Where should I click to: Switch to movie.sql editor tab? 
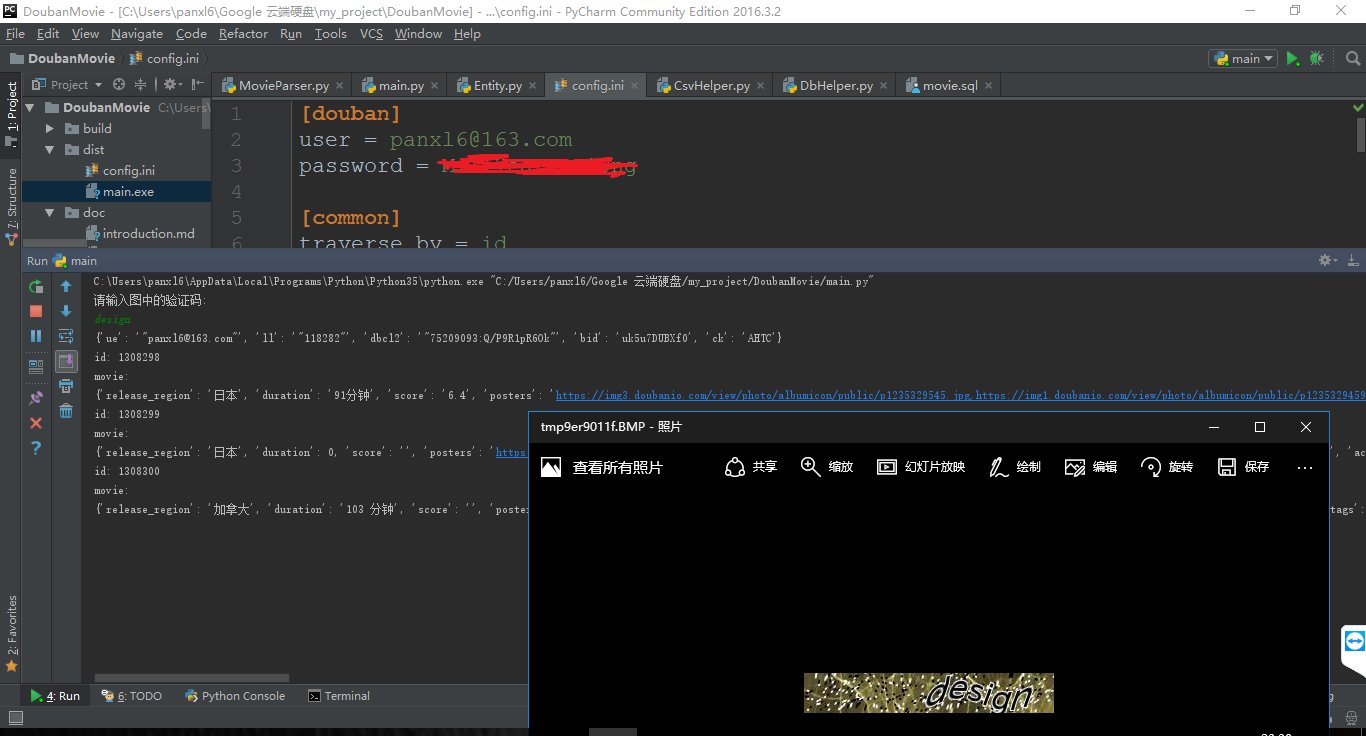(948, 85)
